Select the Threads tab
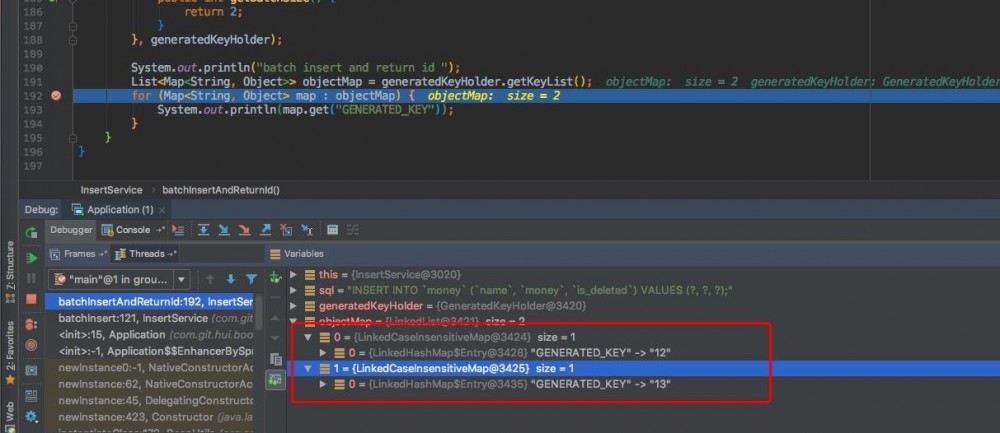The width and height of the screenshot is (1000, 433). coord(146,254)
